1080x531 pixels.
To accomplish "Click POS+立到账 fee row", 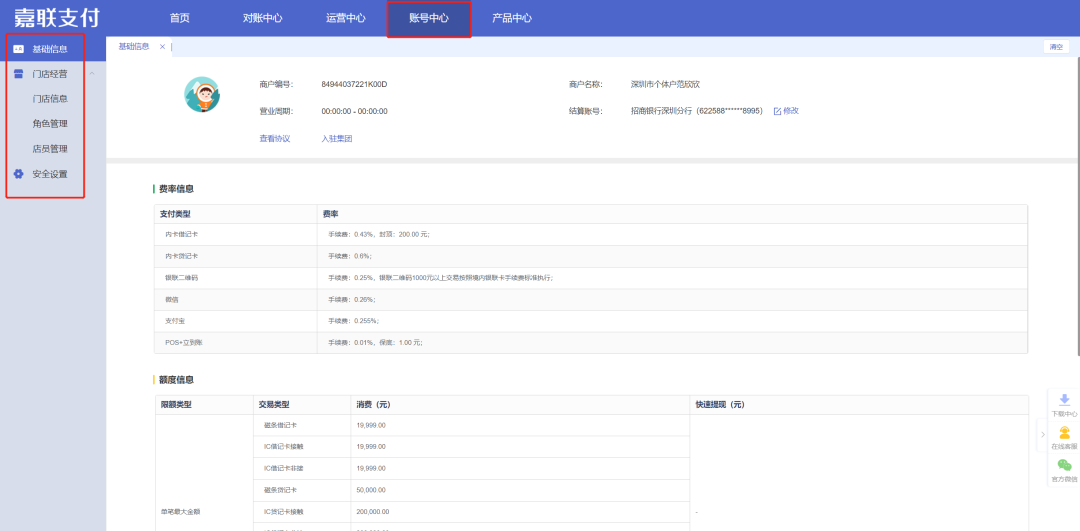I will coord(591,342).
